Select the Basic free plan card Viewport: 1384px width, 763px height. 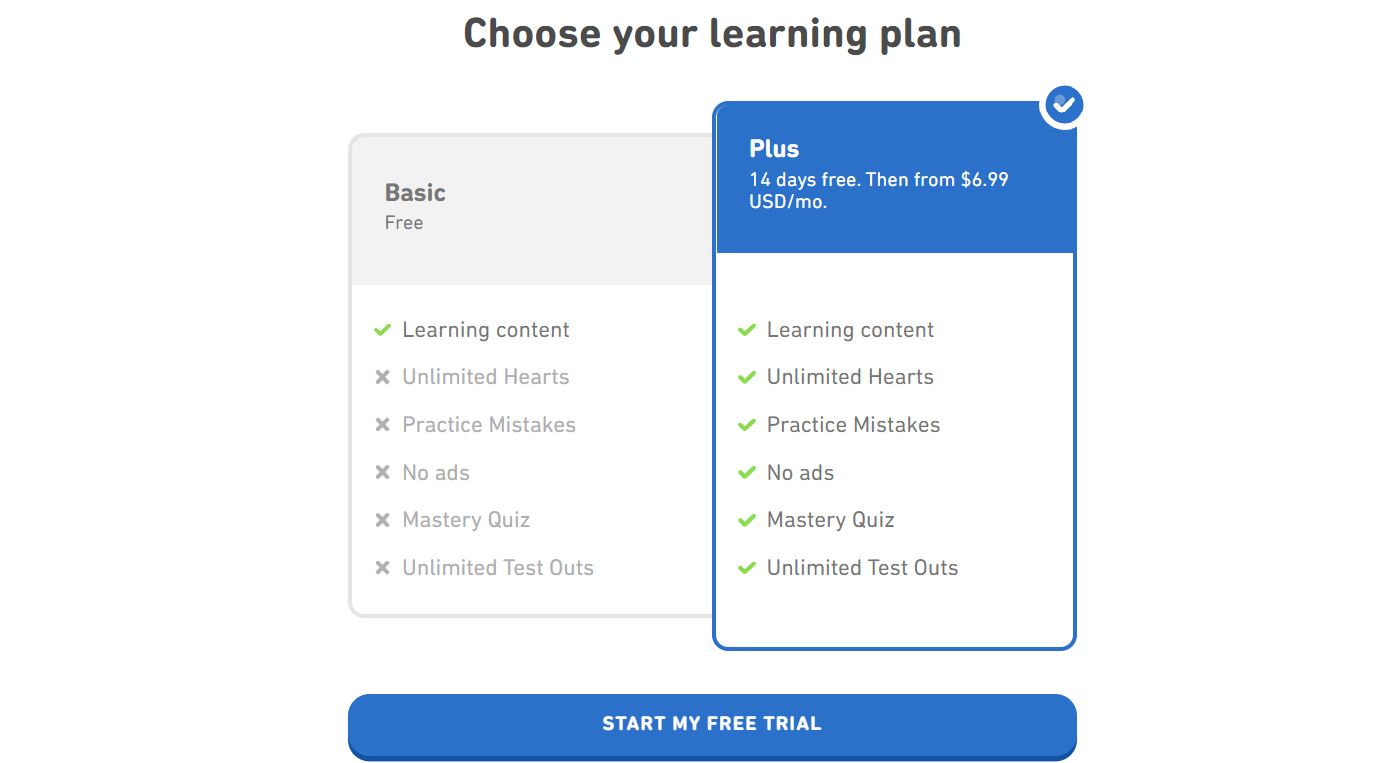(x=530, y=210)
